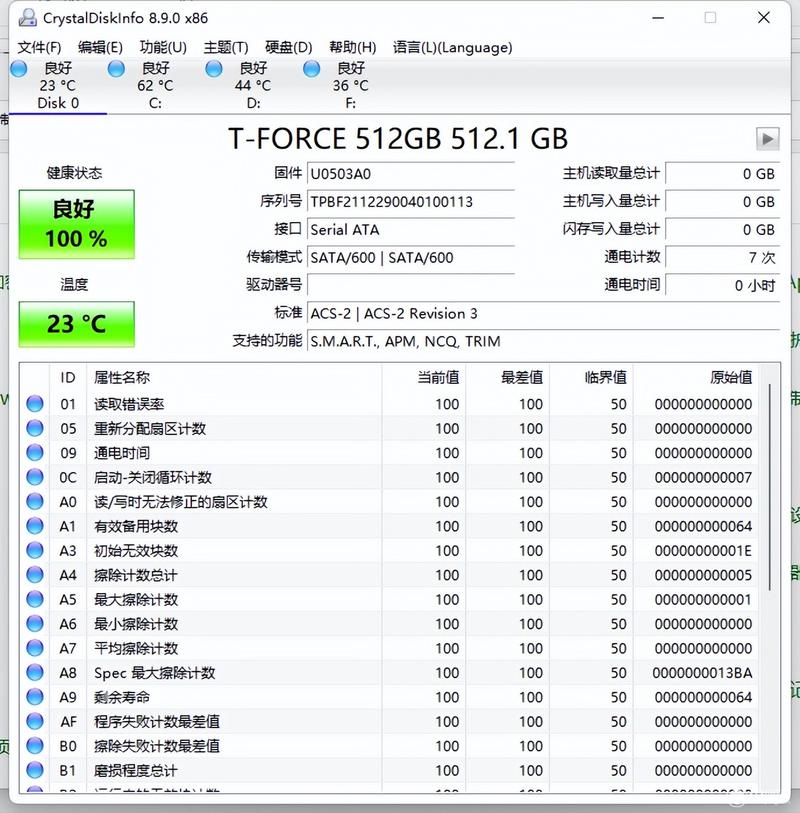Click the status orb for attribute A1 有效备用块数
This screenshot has width=800, height=813.
tap(35, 525)
